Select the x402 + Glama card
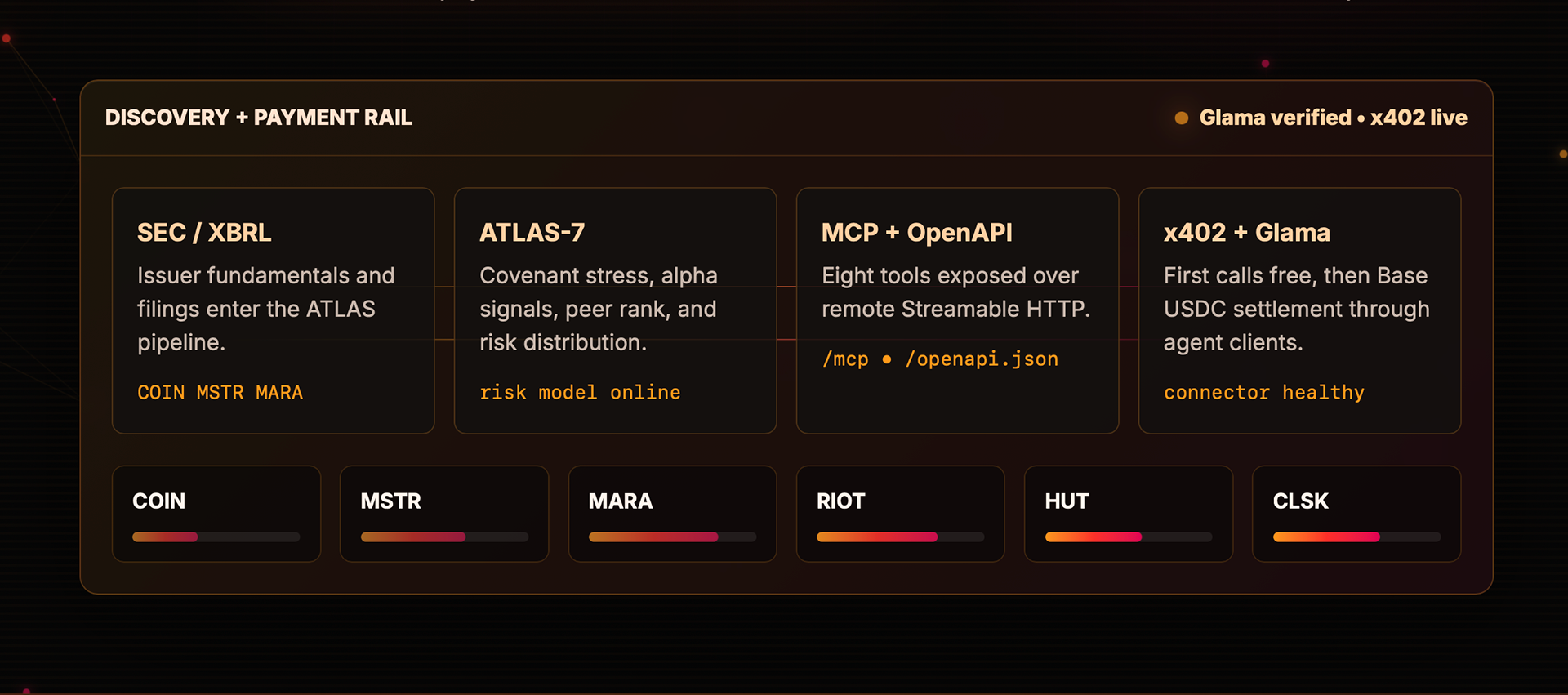Screen dimensions: 1568x695 [x=1299, y=310]
